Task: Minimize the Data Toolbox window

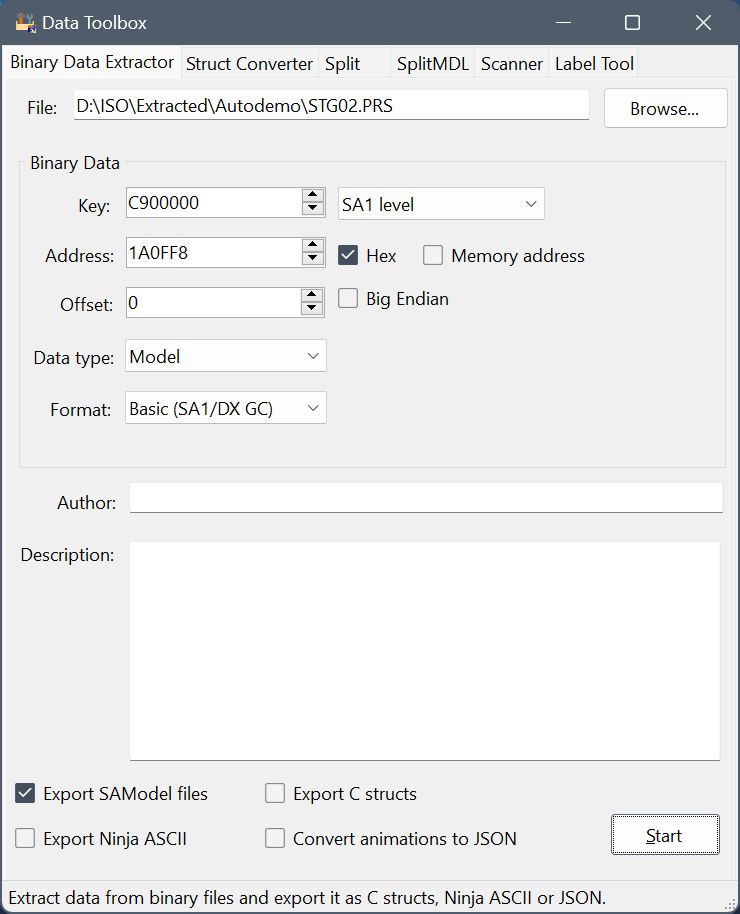Action: coord(563,23)
